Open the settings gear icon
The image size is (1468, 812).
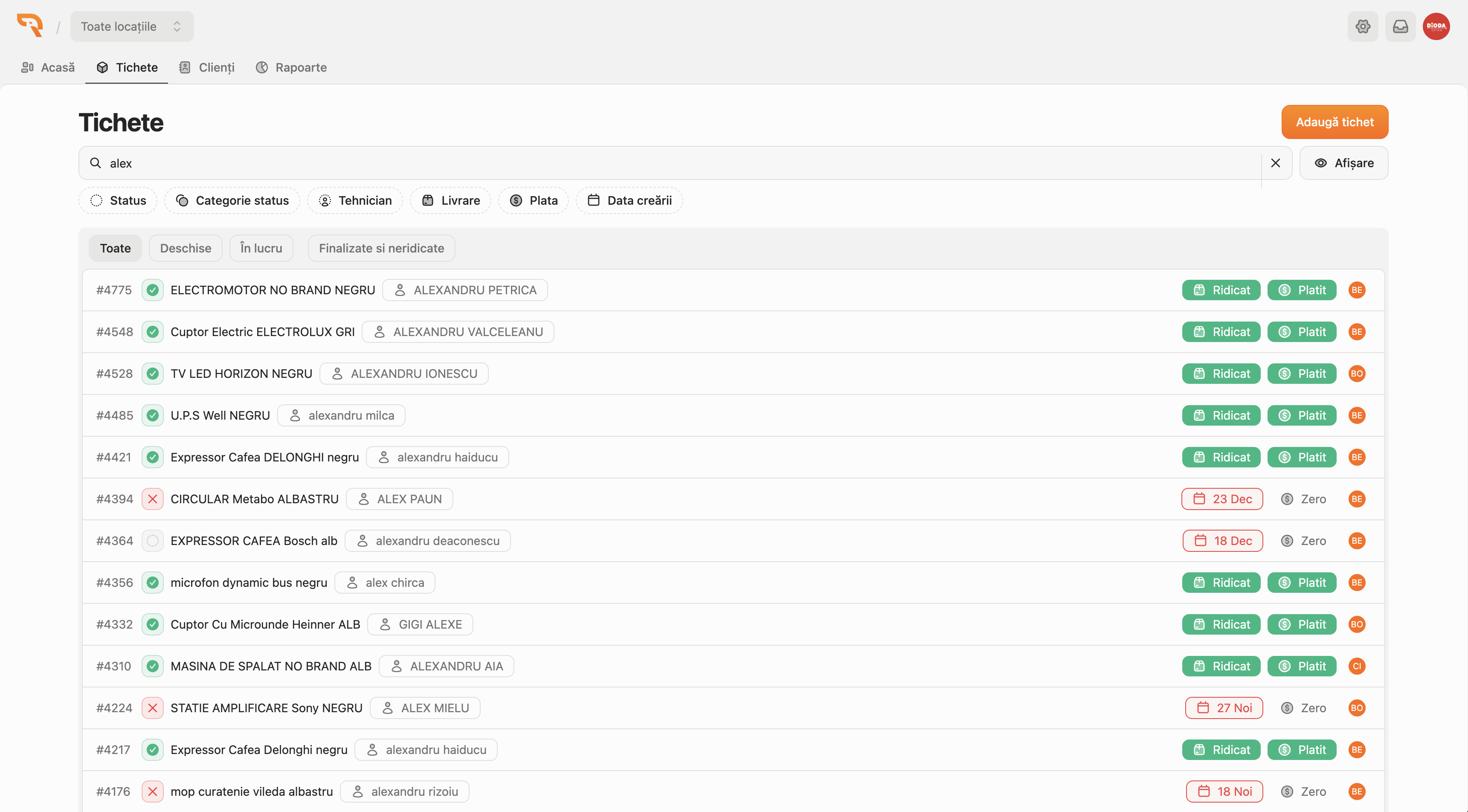click(1363, 26)
